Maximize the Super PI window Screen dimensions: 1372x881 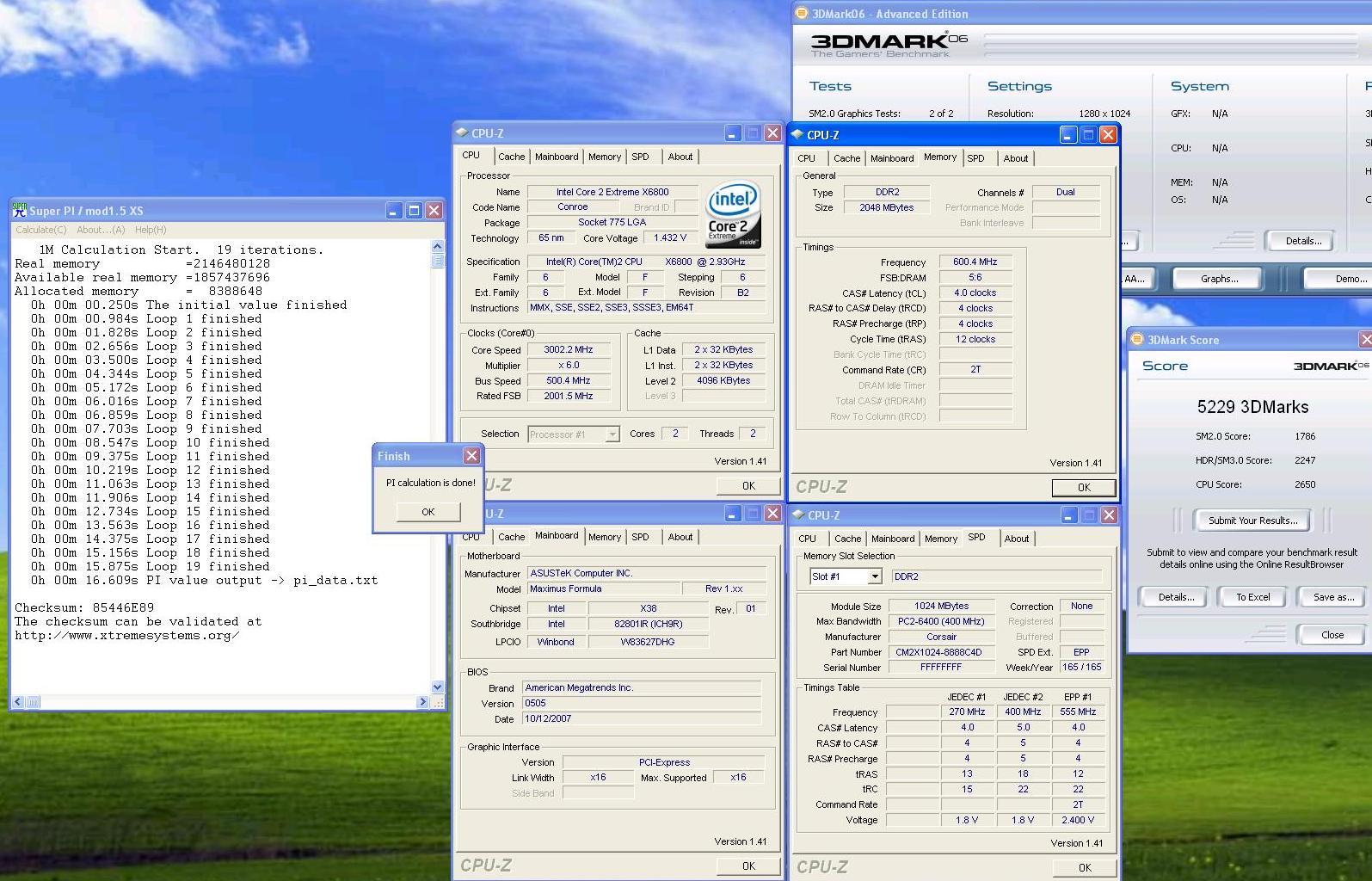click(x=414, y=211)
